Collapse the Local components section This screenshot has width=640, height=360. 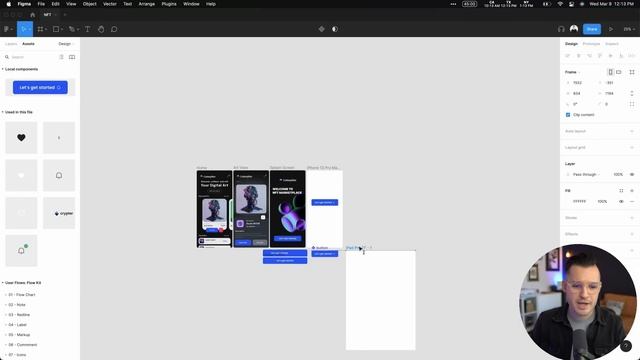click(x=3, y=69)
